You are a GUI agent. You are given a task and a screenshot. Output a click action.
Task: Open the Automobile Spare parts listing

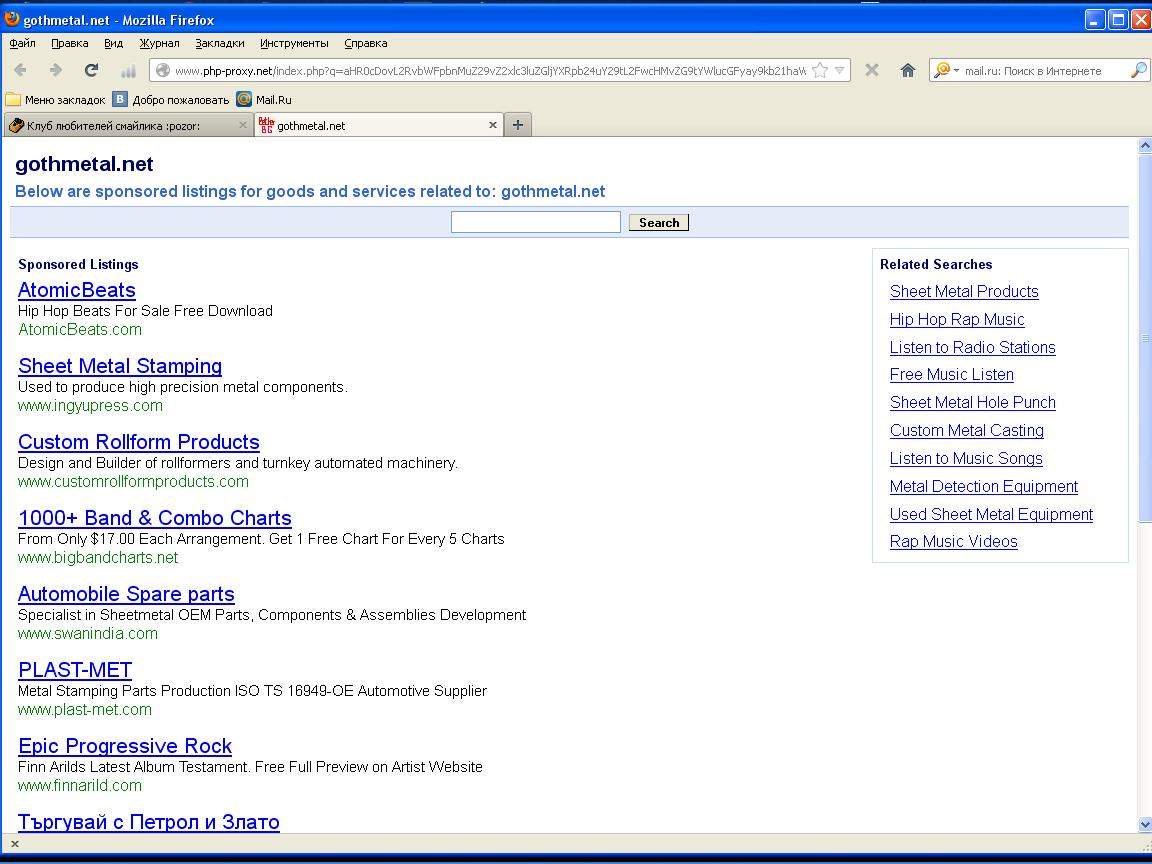[x=126, y=594]
